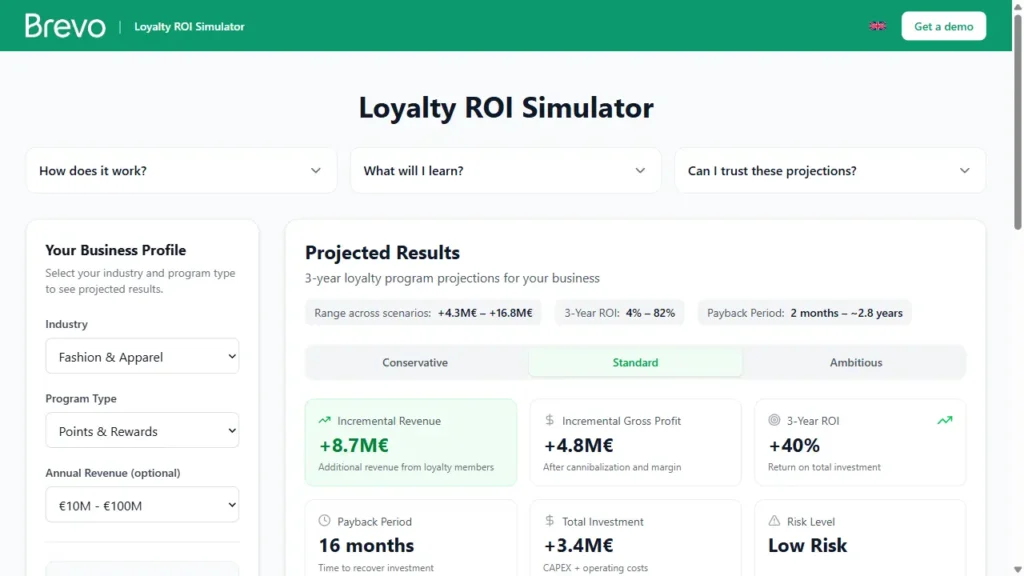Screen dimensions: 1024x576
Task: Switch to the Conservative scenario
Action: [415, 362]
